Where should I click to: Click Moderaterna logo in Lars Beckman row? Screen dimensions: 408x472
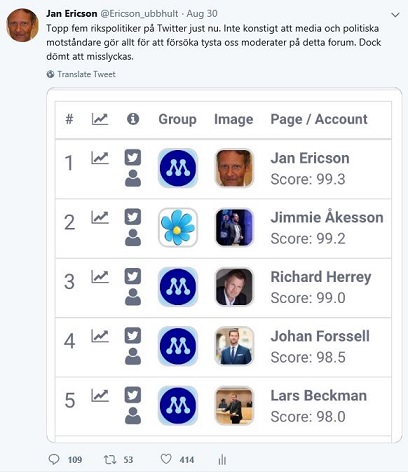[x=178, y=405]
